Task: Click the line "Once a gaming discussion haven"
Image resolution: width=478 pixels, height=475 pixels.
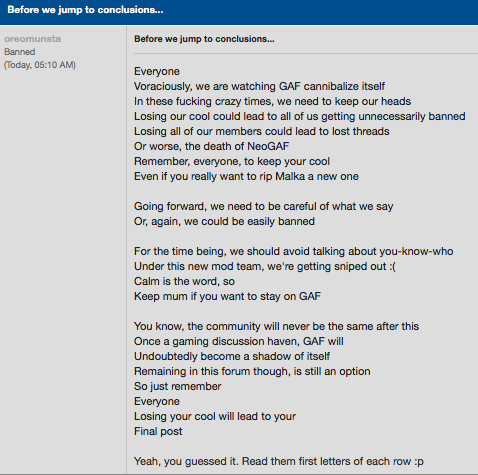Action: 239,341
